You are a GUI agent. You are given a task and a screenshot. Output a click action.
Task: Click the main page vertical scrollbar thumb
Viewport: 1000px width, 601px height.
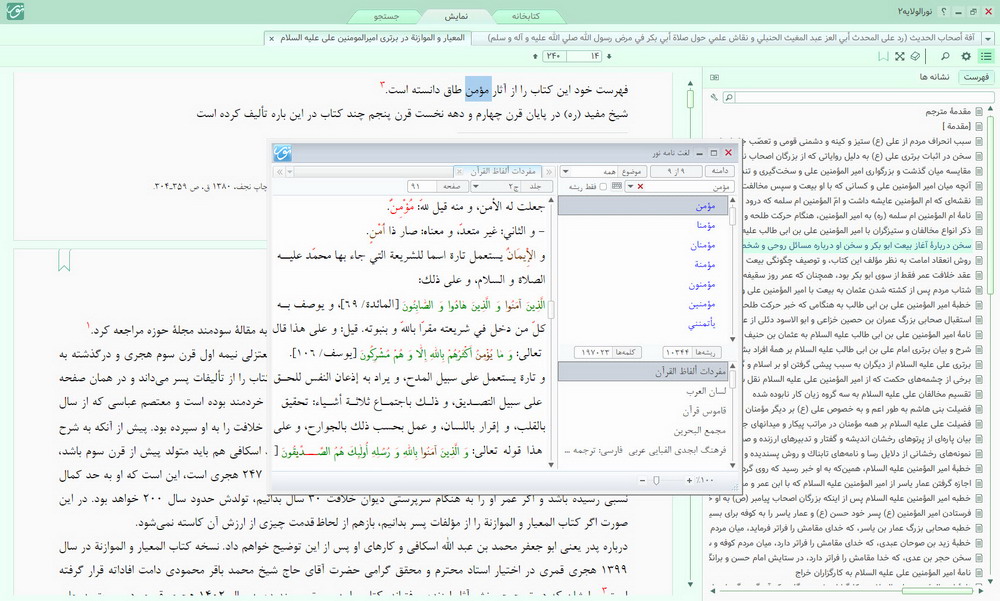point(690,99)
